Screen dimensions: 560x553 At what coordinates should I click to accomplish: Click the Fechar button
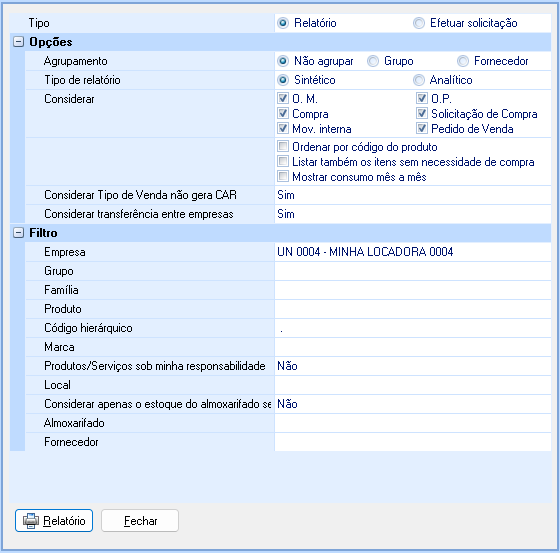click(140, 520)
